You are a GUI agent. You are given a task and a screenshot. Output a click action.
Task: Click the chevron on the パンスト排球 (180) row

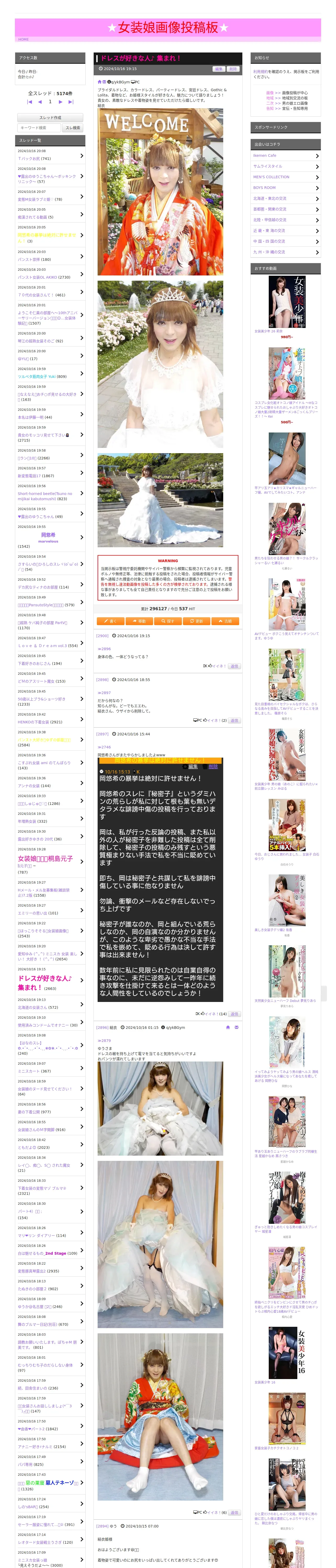coord(82,256)
